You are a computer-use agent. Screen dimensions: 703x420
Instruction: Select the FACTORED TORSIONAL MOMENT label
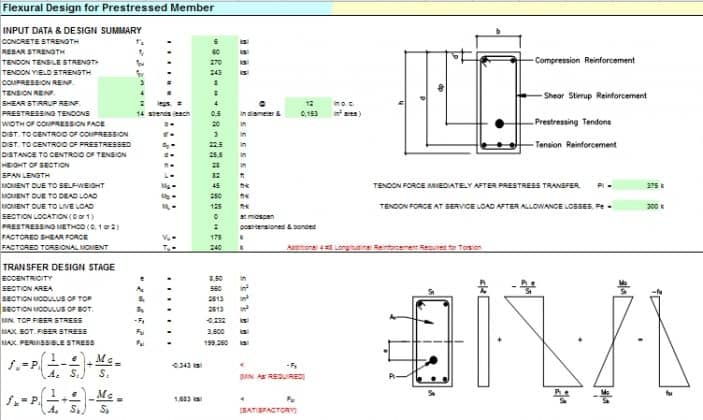(x=55, y=247)
